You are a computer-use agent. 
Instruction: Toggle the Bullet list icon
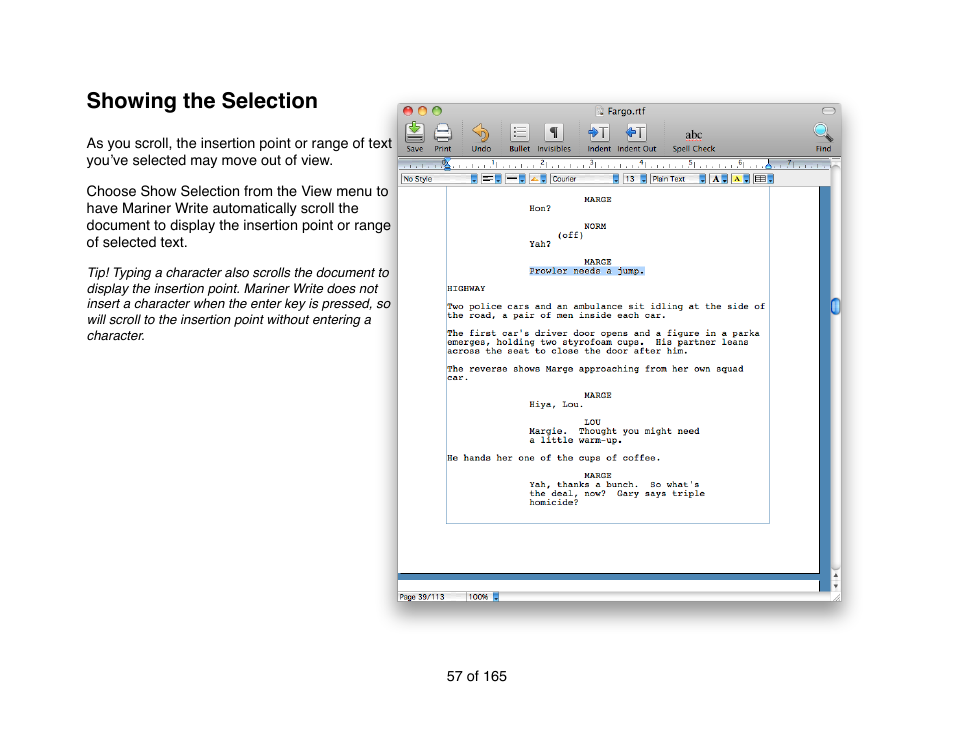520,133
